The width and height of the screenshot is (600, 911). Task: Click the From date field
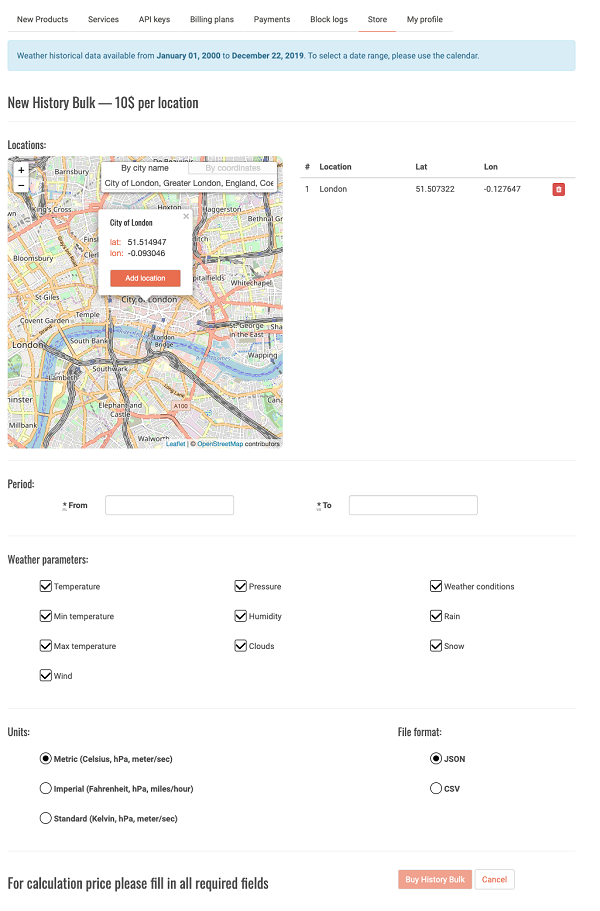[170, 505]
